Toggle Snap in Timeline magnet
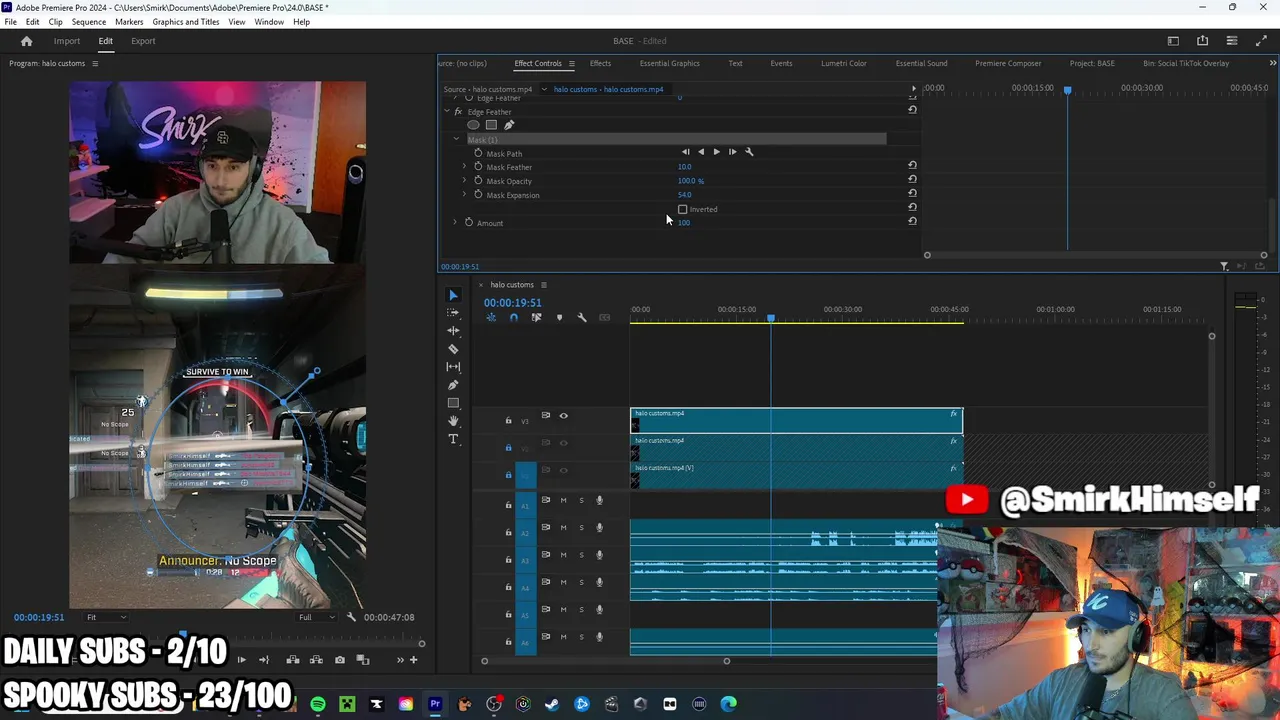1280x720 pixels. click(513, 318)
